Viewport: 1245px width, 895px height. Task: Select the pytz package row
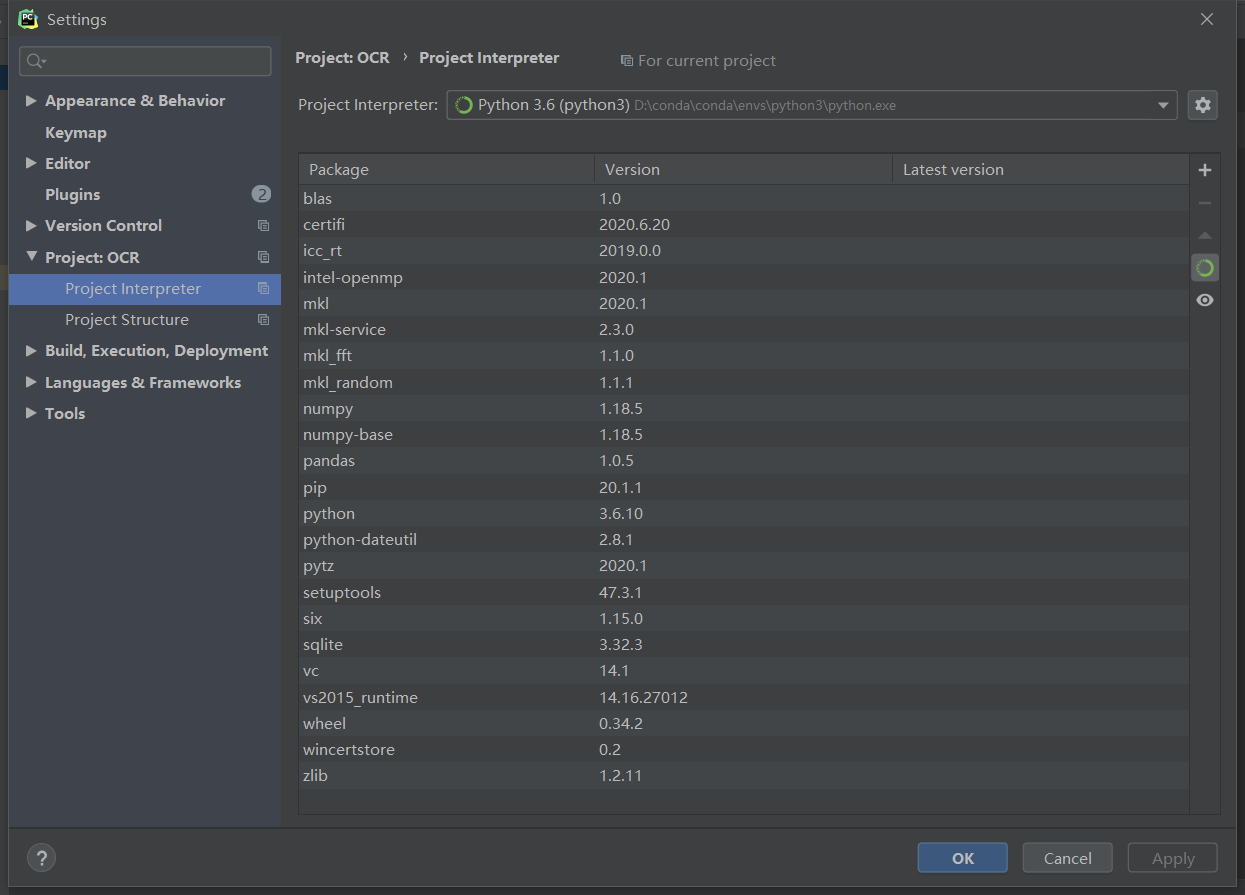click(x=744, y=565)
